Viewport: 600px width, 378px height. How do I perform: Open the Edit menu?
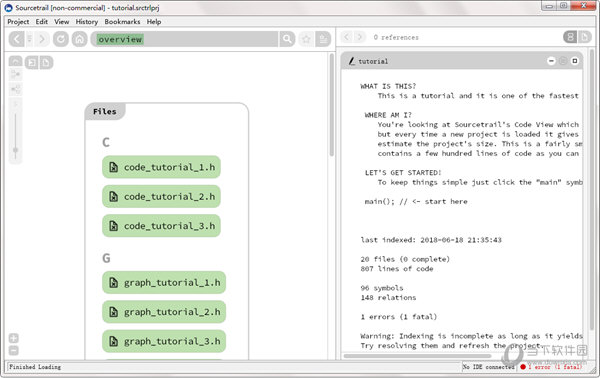pos(42,22)
